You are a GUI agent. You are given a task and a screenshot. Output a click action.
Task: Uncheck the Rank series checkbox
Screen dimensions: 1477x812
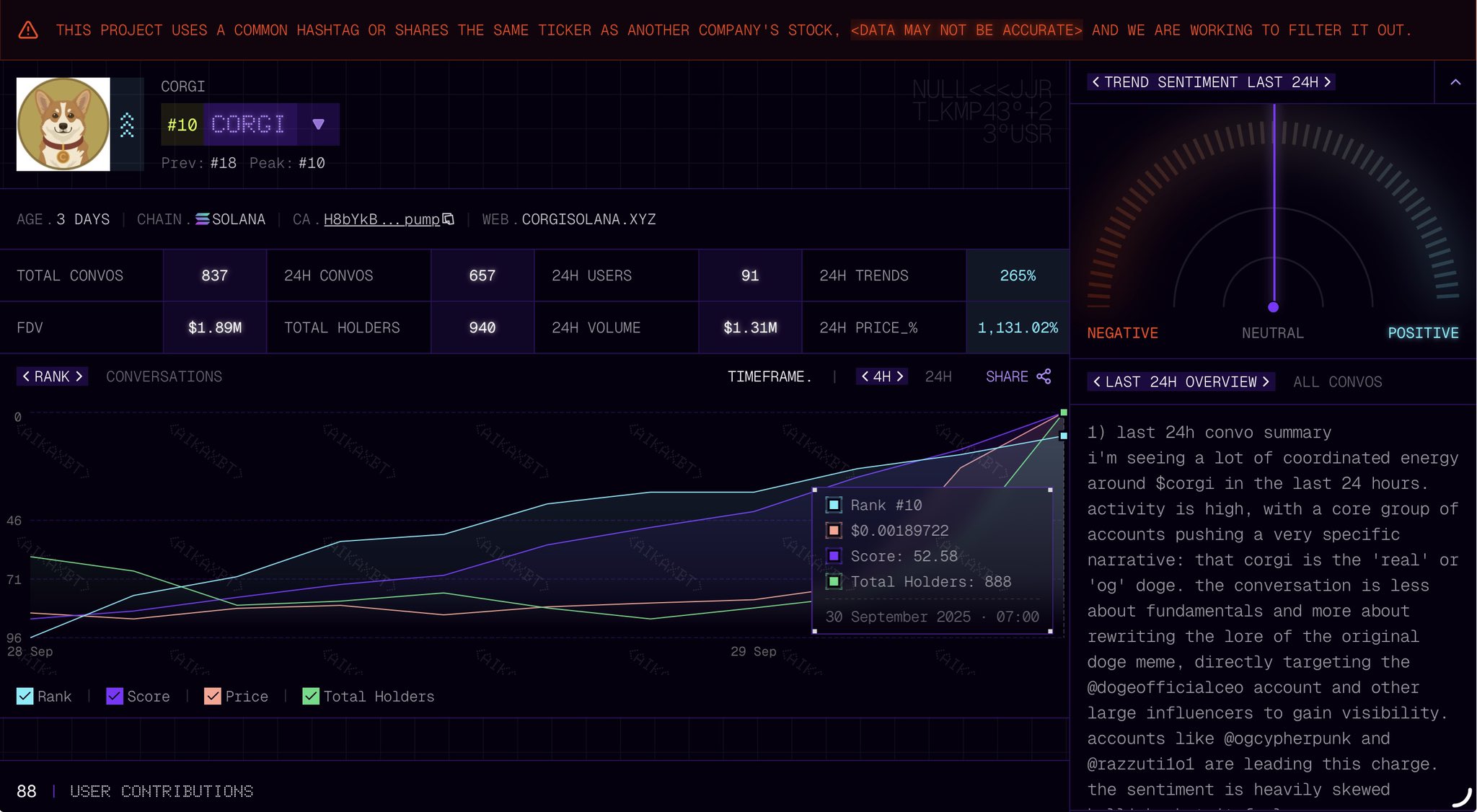click(x=25, y=696)
